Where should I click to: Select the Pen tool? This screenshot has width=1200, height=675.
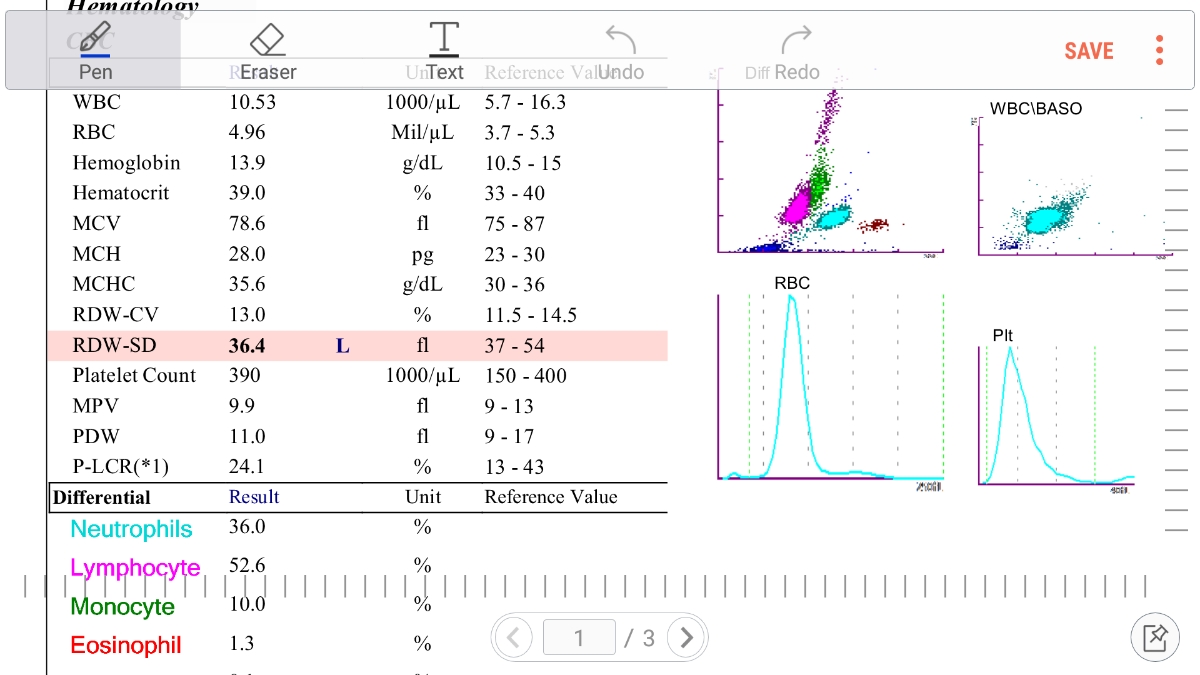click(95, 50)
